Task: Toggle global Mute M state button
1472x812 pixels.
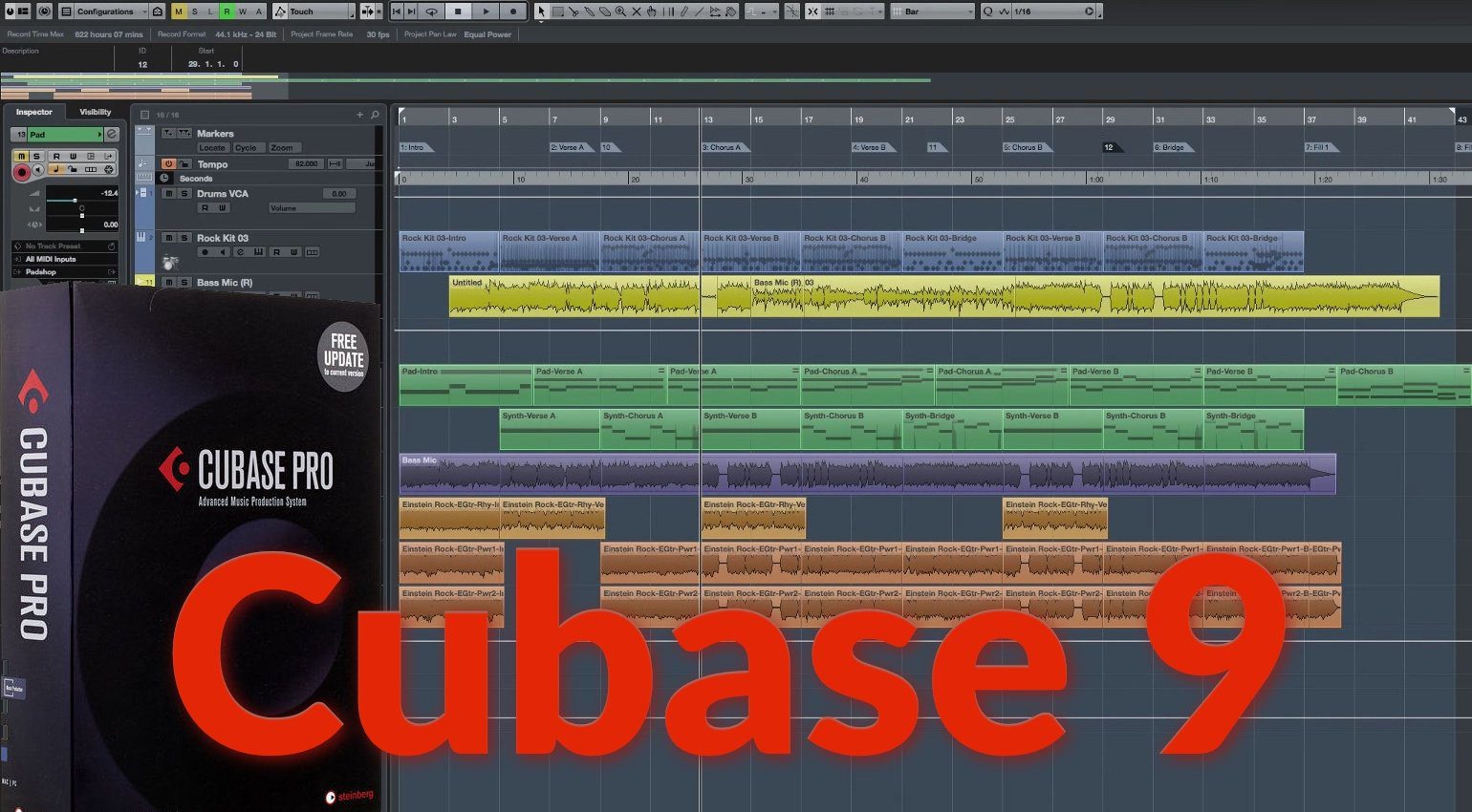Action: [179, 11]
